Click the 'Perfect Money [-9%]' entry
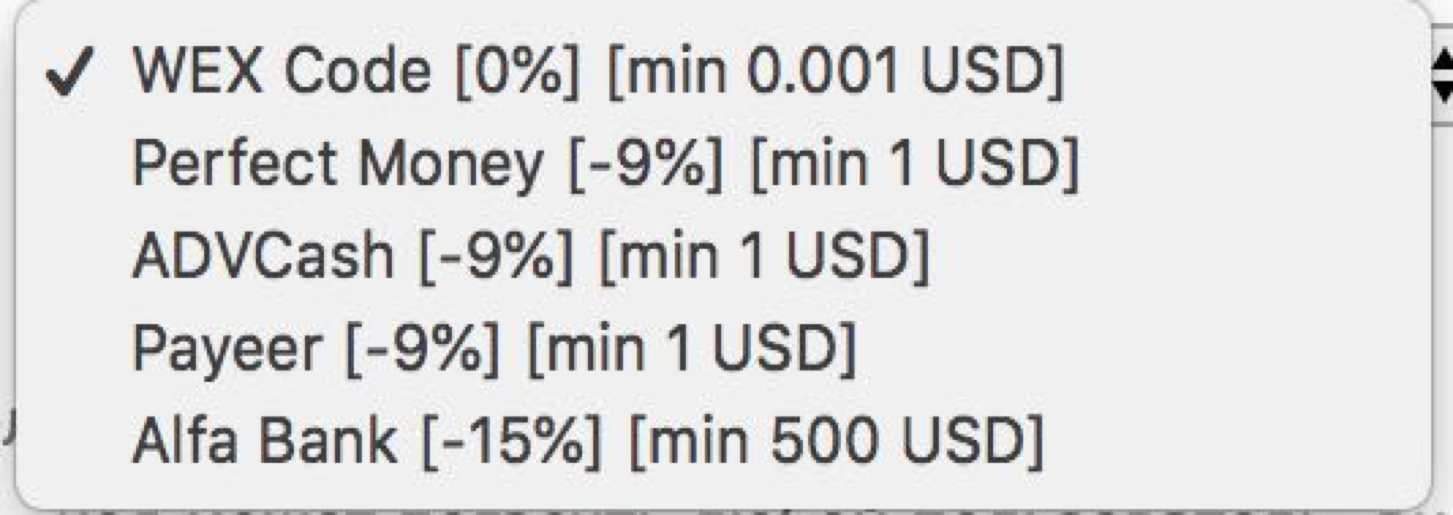The width and height of the screenshot is (1453, 515). coord(605,164)
